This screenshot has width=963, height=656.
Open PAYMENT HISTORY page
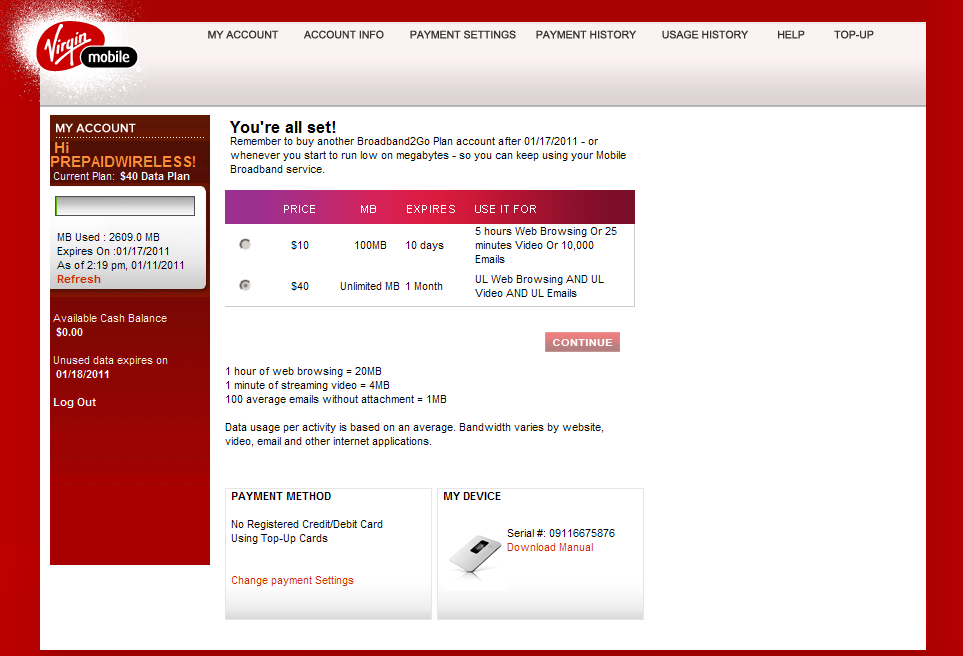(x=585, y=35)
